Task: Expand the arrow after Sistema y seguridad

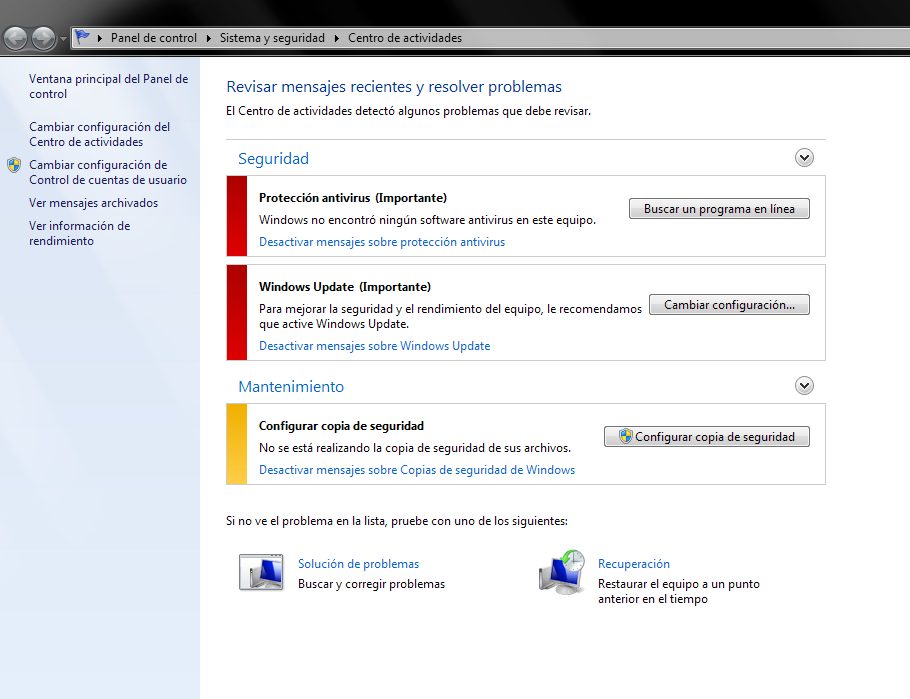Action: coord(337,38)
